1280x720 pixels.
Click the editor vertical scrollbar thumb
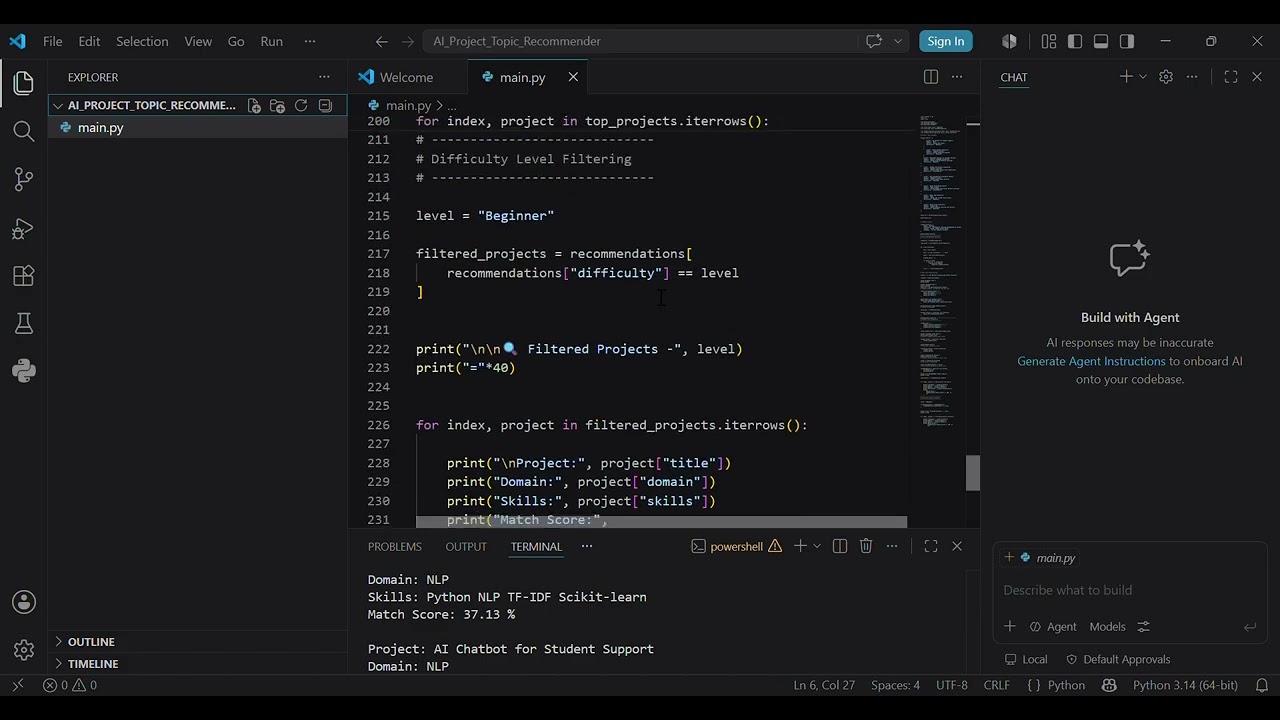click(973, 473)
